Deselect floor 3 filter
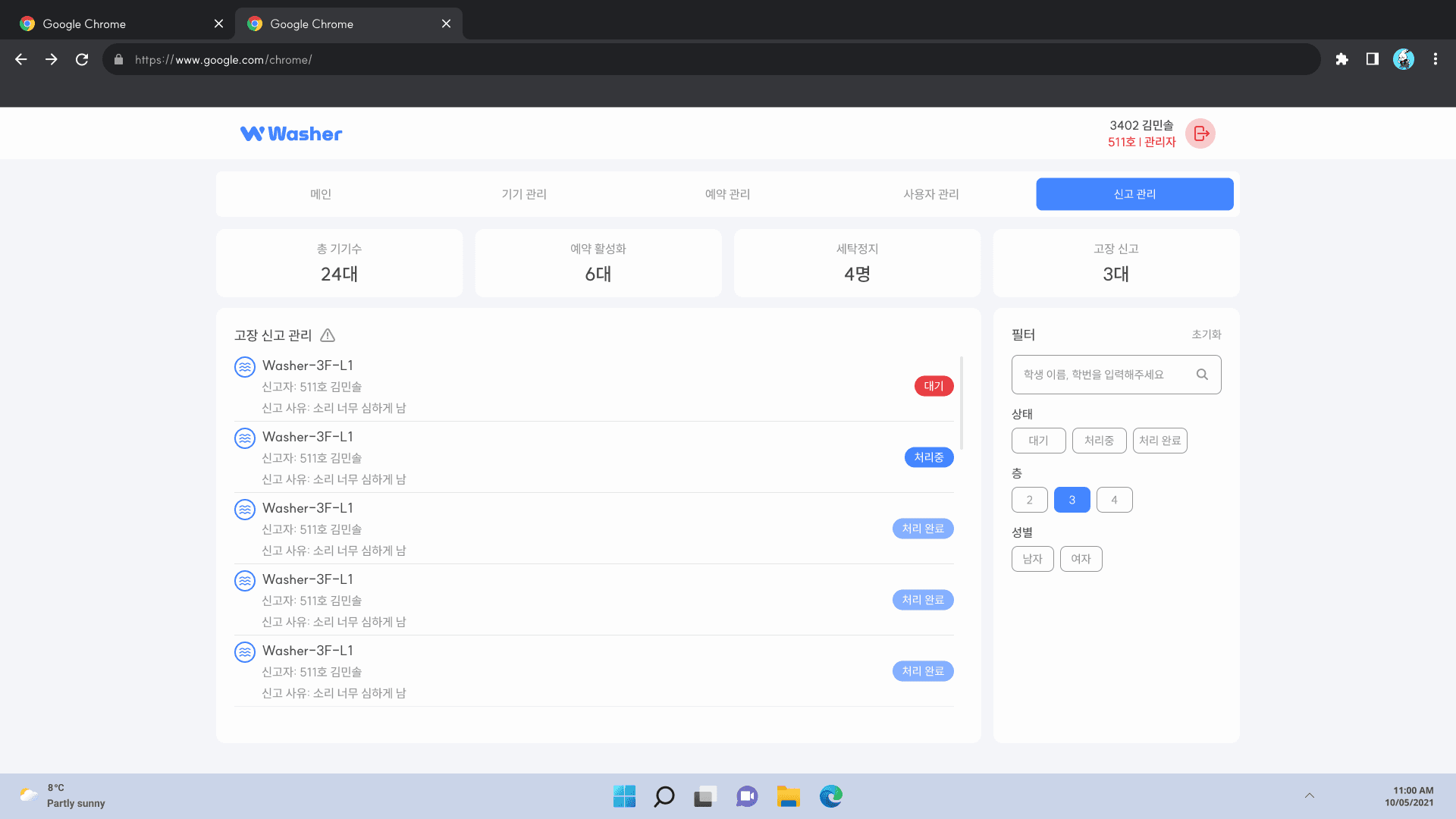The image size is (1456, 819). 1072,500
